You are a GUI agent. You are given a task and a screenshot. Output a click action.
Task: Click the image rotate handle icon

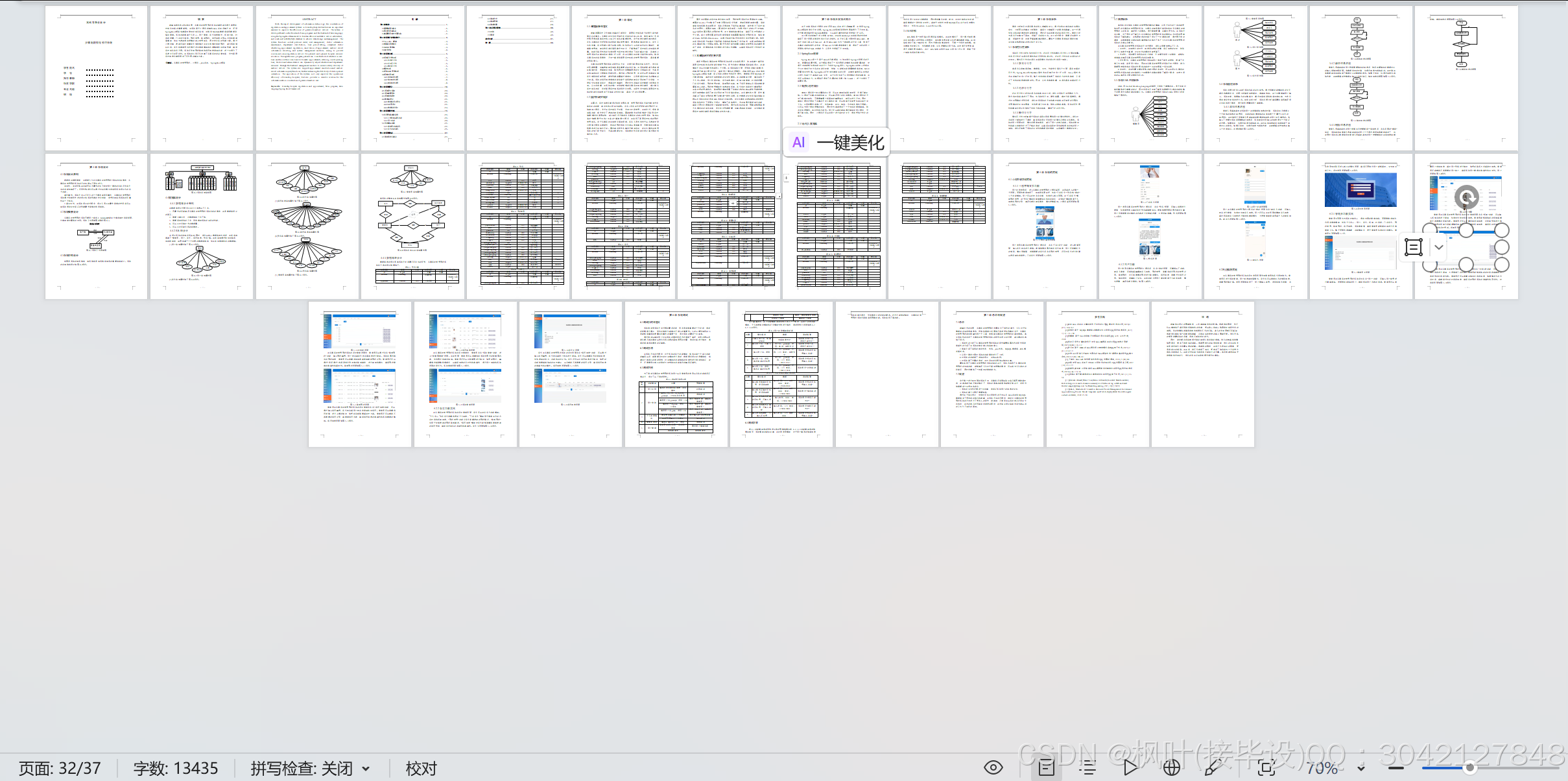(1466, 197)
